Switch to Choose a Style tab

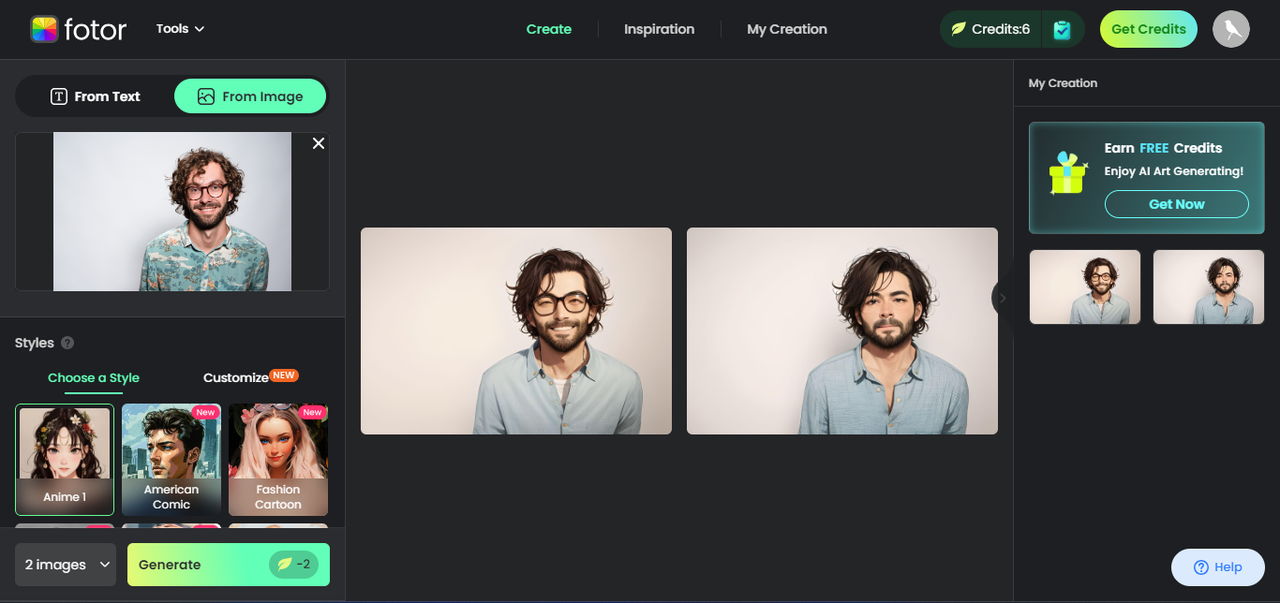point(94,377)
